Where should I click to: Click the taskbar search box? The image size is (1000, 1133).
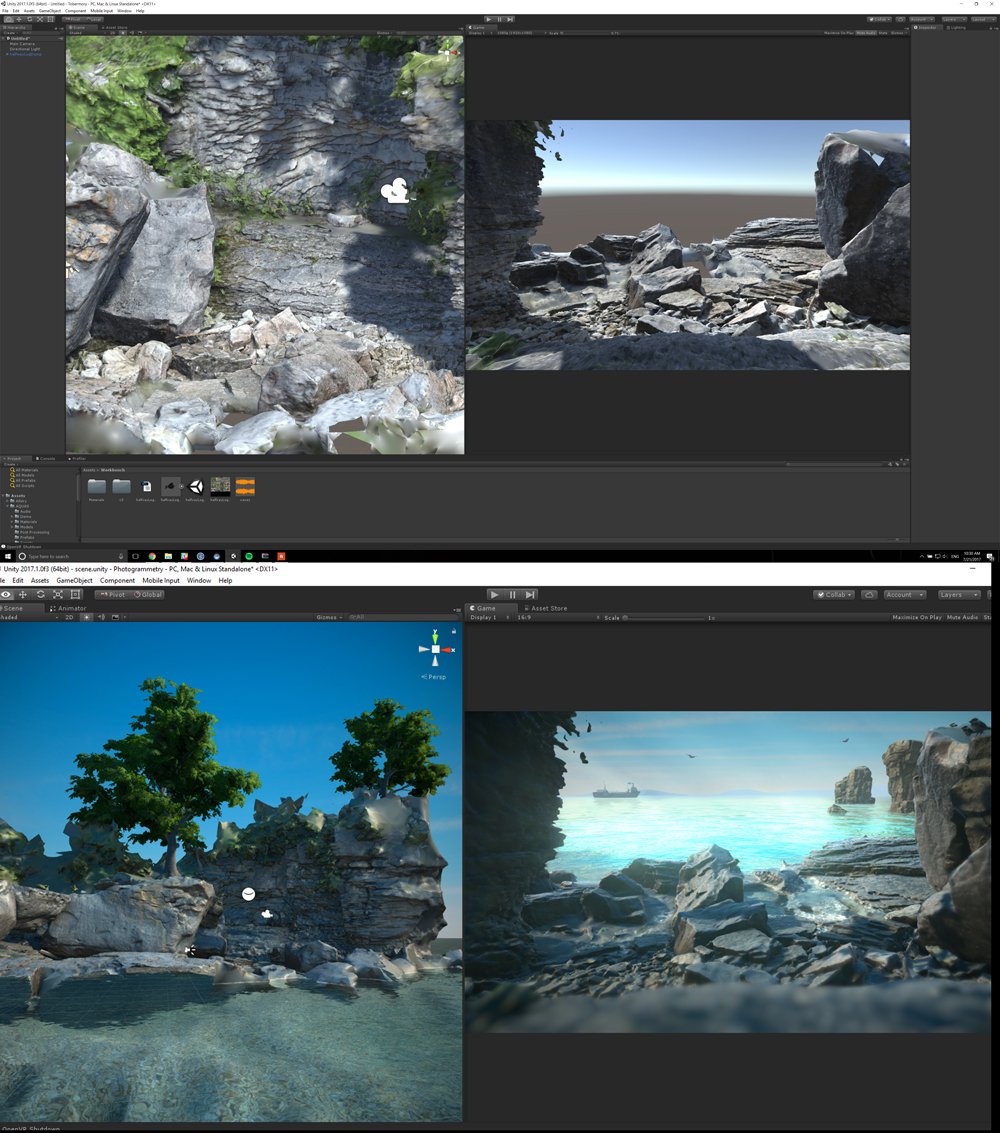click(x=71, y=556)
